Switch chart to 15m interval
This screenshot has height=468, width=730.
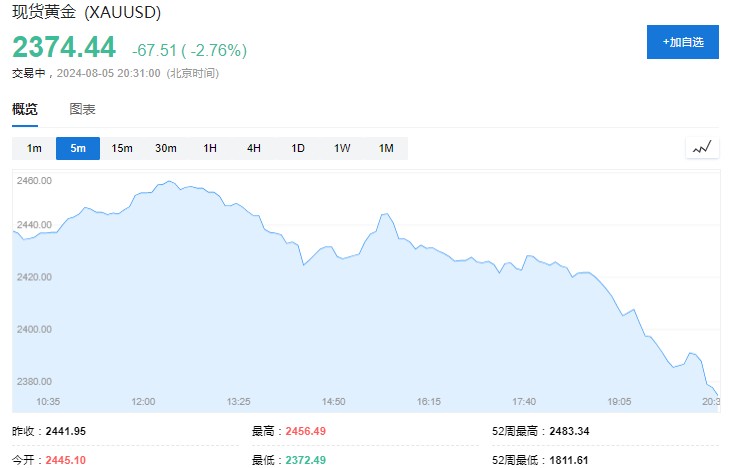(x=122, y=148)
